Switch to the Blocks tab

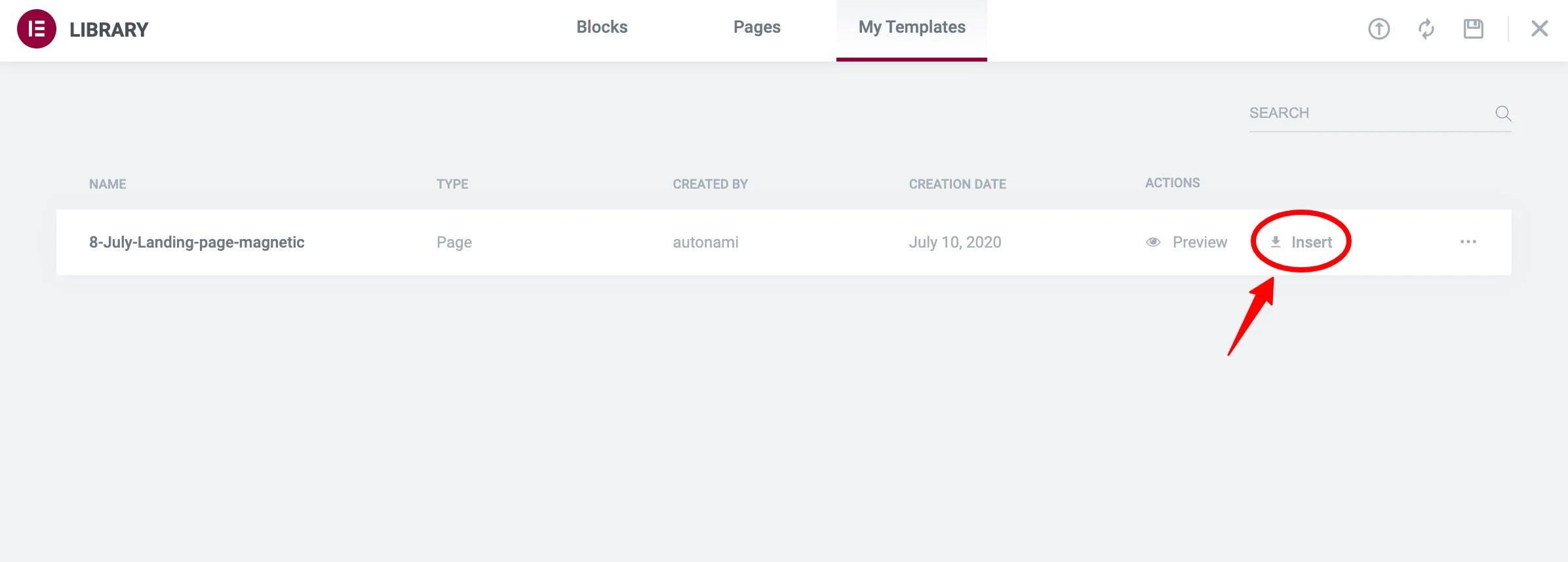[602, 27]
